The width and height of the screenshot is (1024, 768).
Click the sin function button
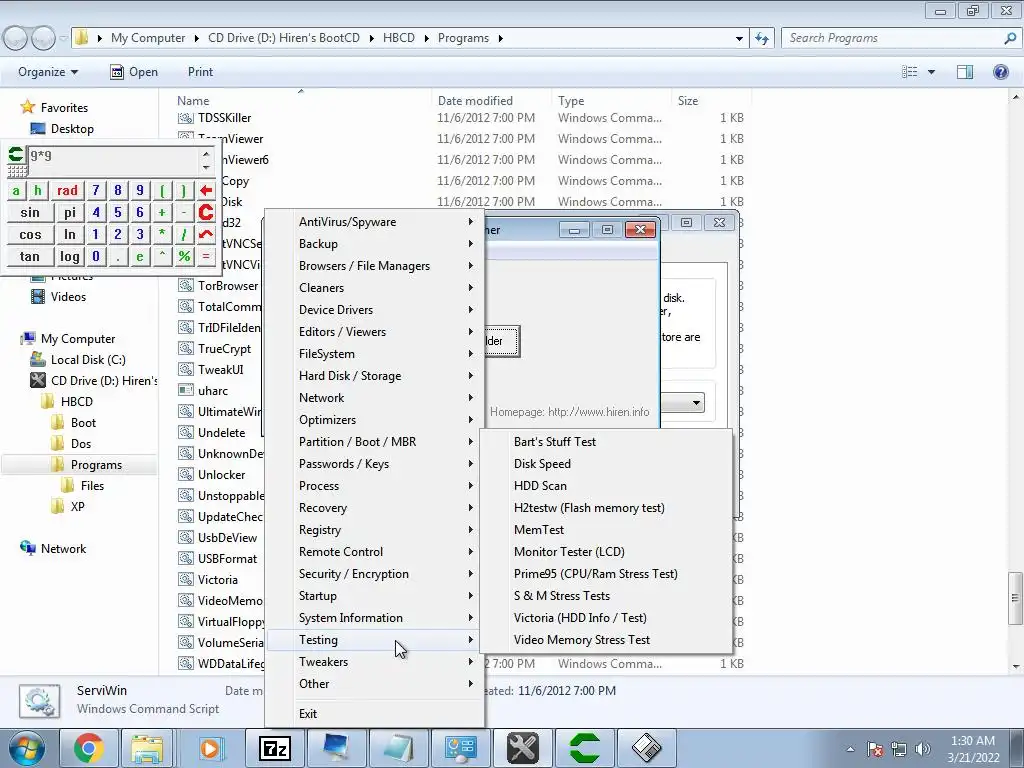click(x=30, y=212)
